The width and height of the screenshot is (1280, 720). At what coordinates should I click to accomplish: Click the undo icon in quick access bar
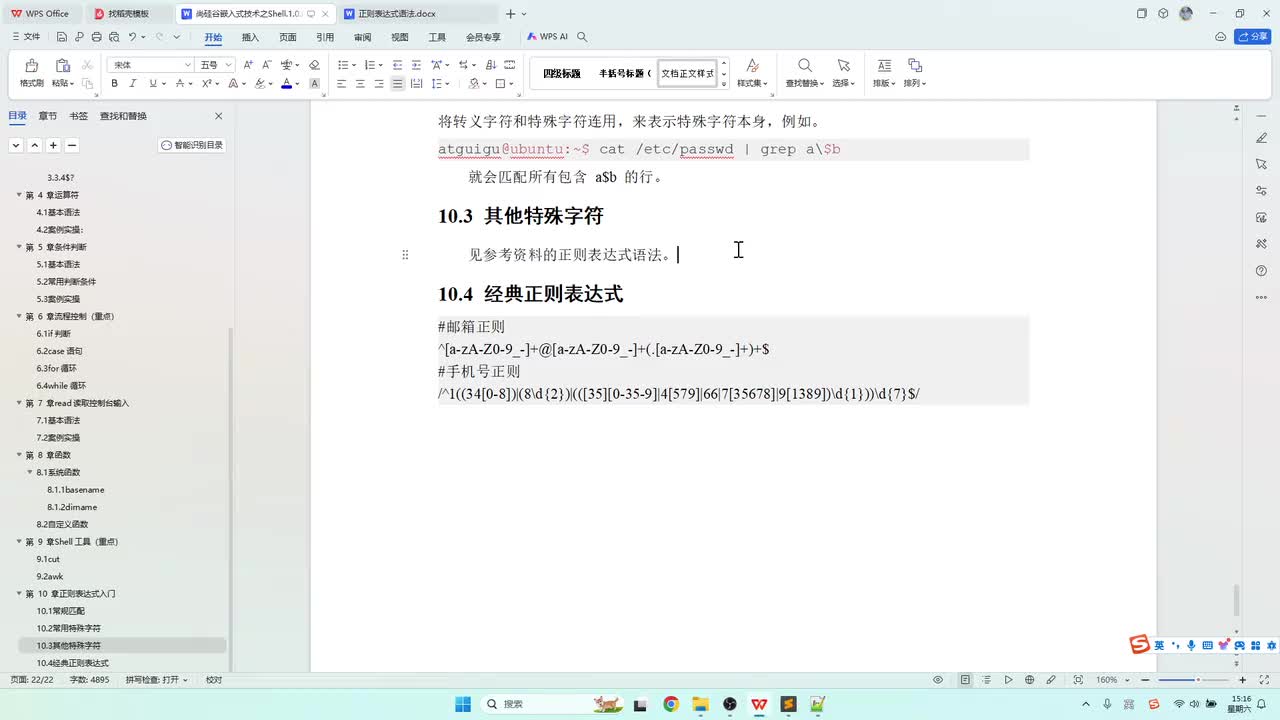(x=132, y=37)
